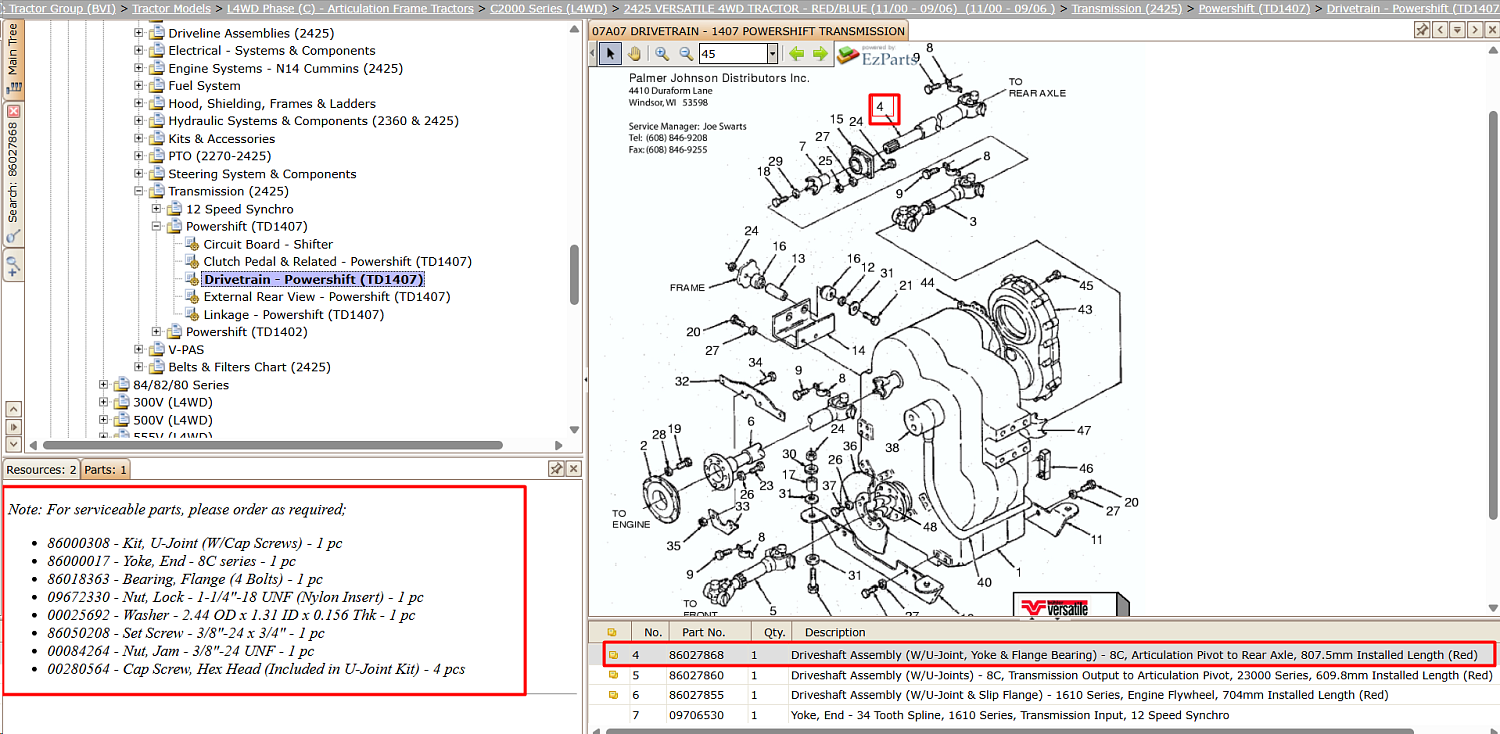Open new search with magnifier plus icon
Screen dimensions: 1500x734
tap(13, 266)
